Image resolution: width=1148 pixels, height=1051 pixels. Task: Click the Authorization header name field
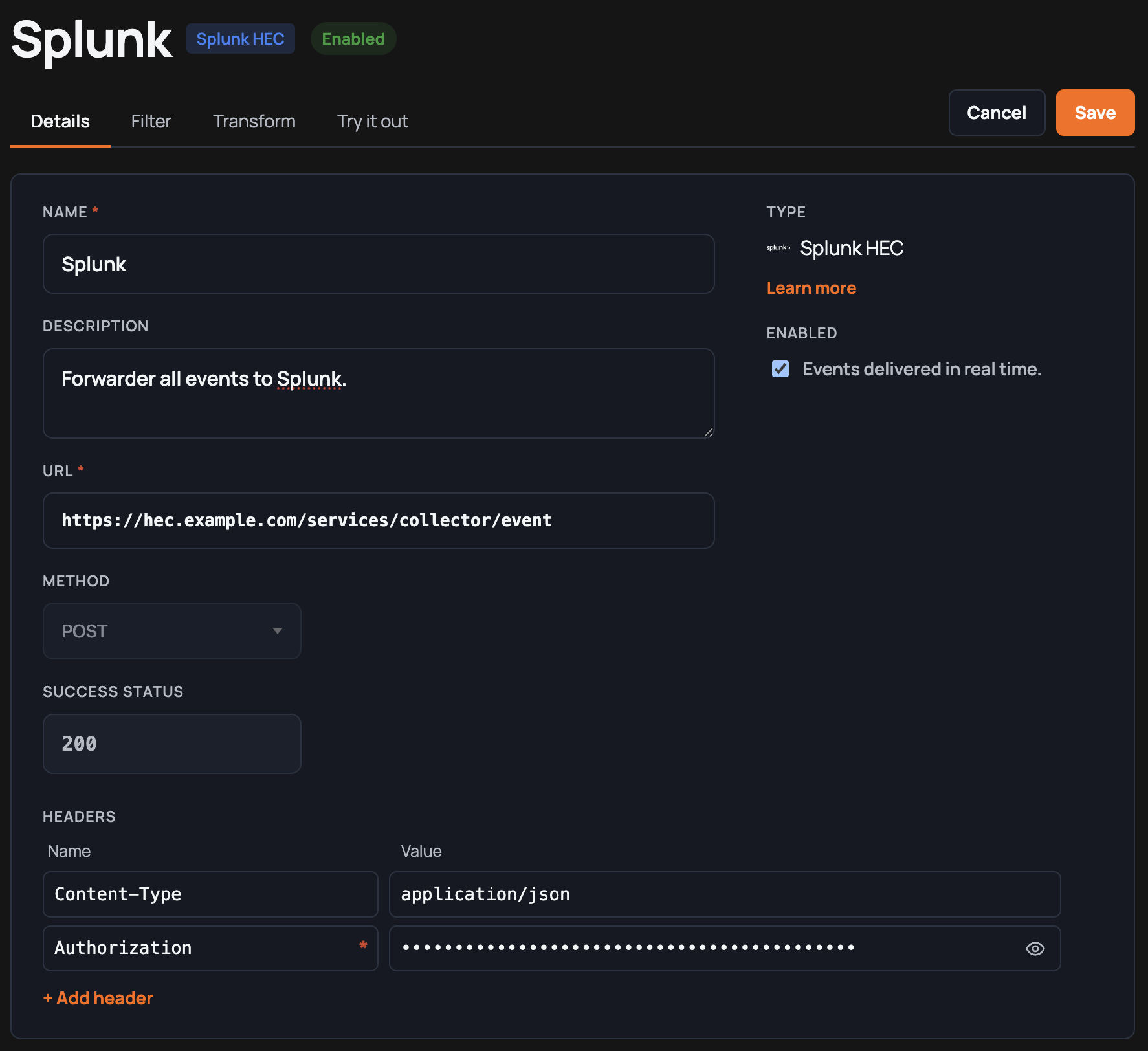(x=210, y=948)
